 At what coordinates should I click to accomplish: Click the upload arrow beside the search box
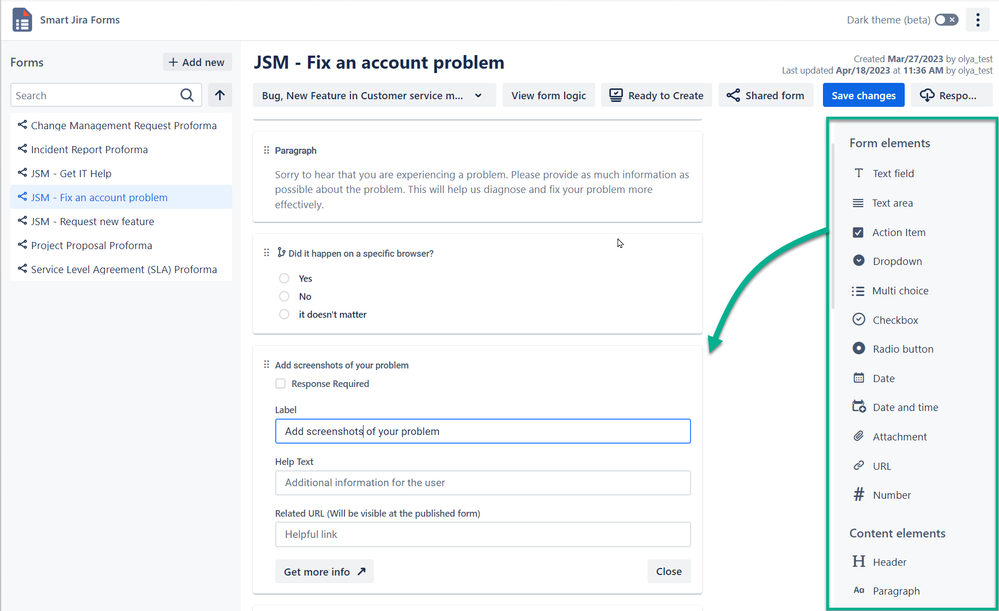click(x=219, y=95)
